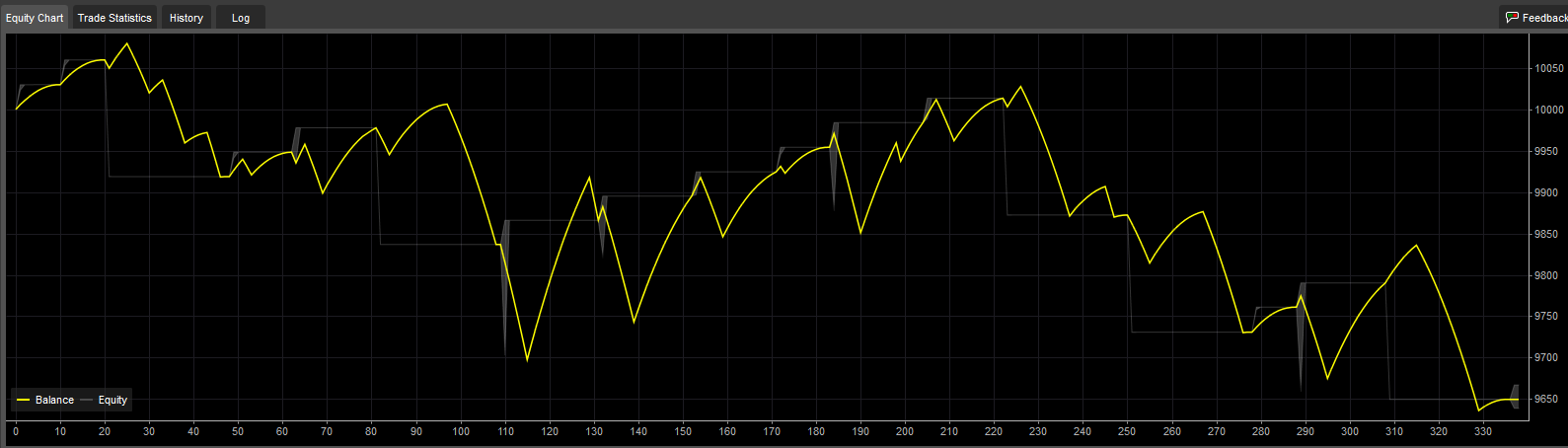Click trade number 300 on horizontal axis

[1350, 431]
